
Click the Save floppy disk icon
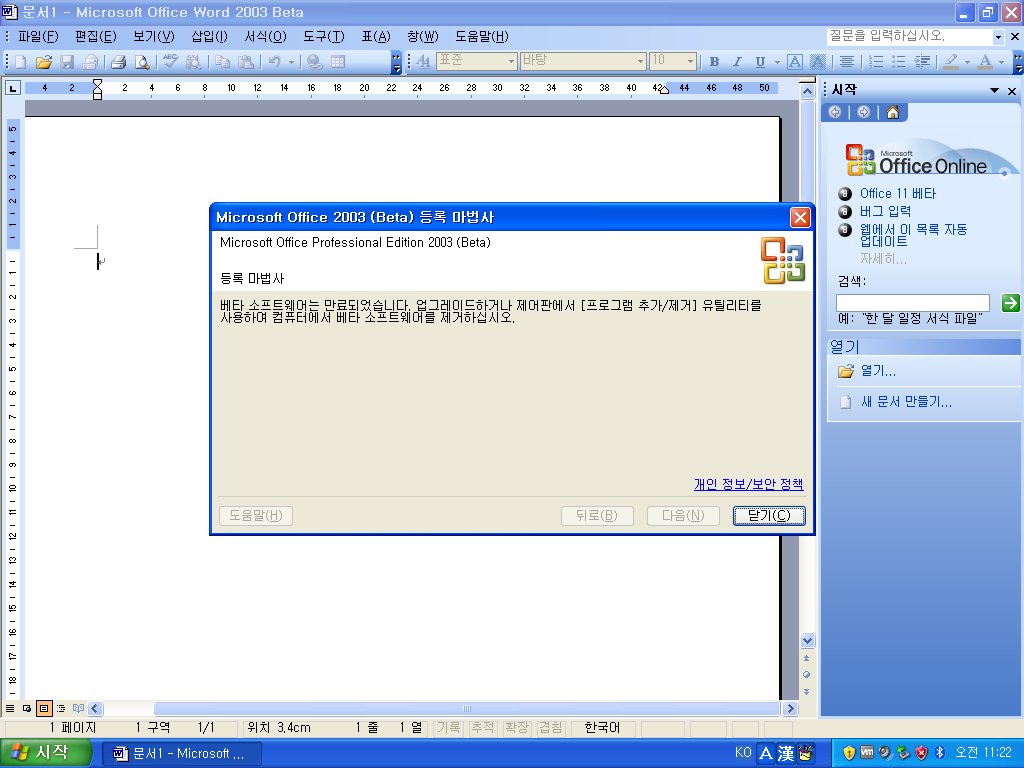(67, 62)
